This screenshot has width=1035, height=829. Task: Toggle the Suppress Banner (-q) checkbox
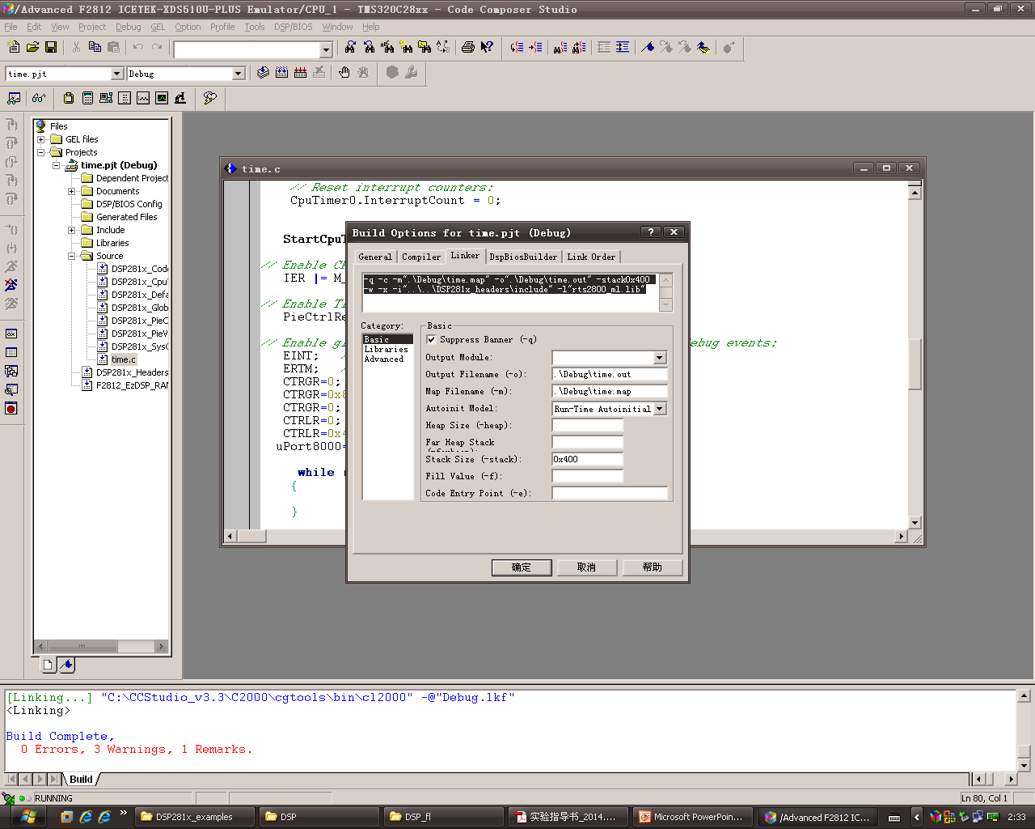point(431,339)
